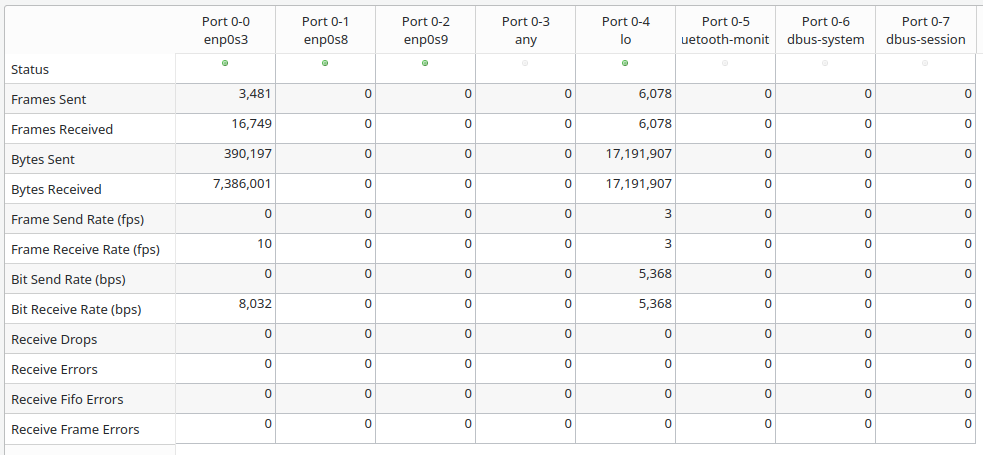
Task: Click the green status indicator for lo port
Action: (625, 63)
